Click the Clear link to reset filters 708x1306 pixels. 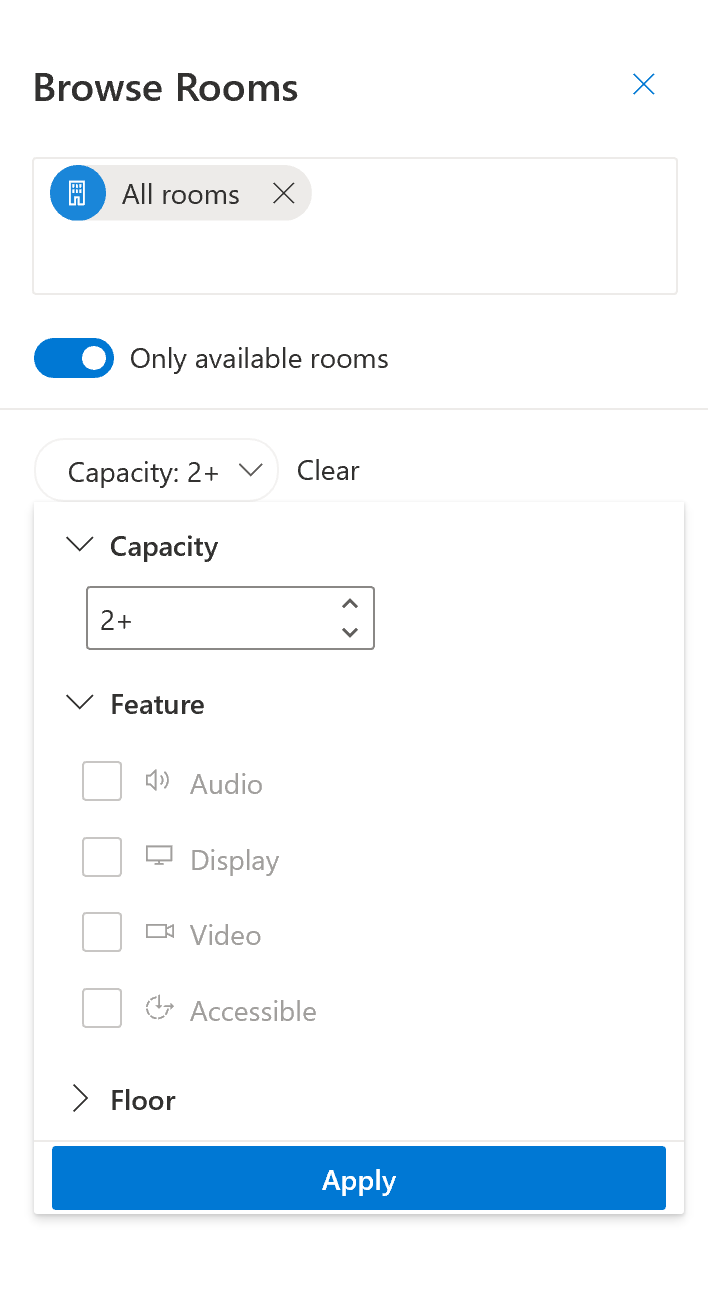(x=328, y=470)
